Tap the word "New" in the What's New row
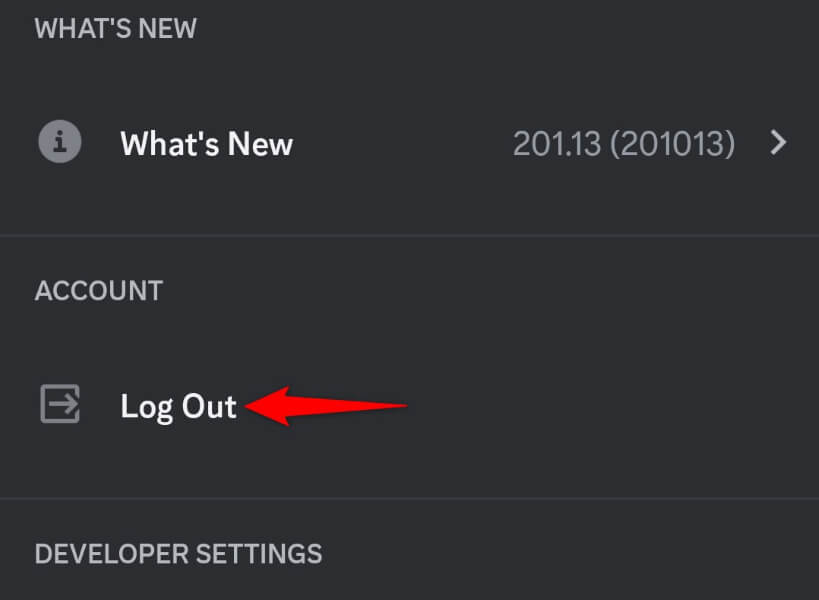 click(x=258, y=143)
